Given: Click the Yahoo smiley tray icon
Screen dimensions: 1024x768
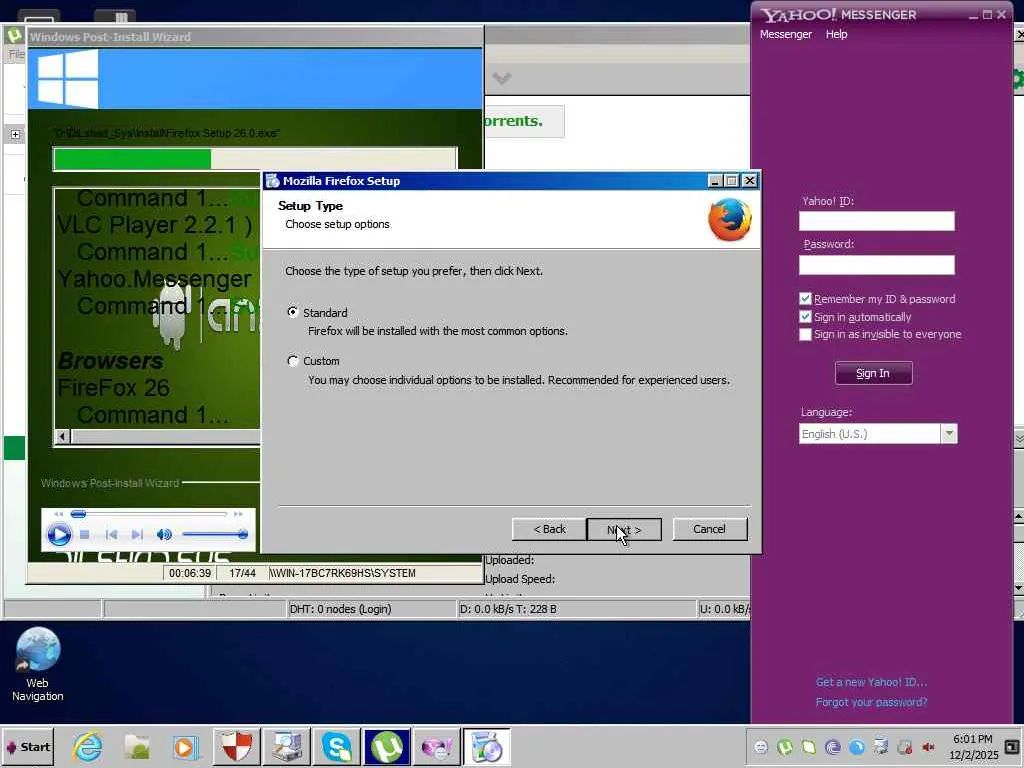Looking at the screenshot, I should coord(761,746).
